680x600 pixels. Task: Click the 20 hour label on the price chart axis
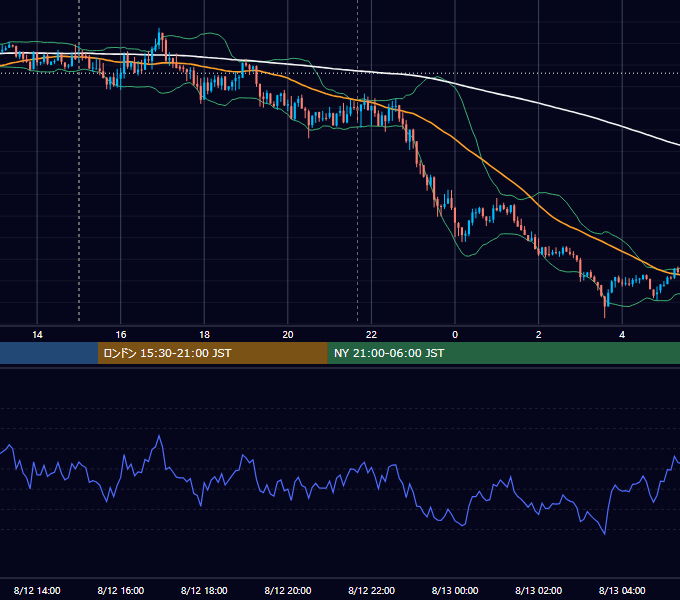288,335
